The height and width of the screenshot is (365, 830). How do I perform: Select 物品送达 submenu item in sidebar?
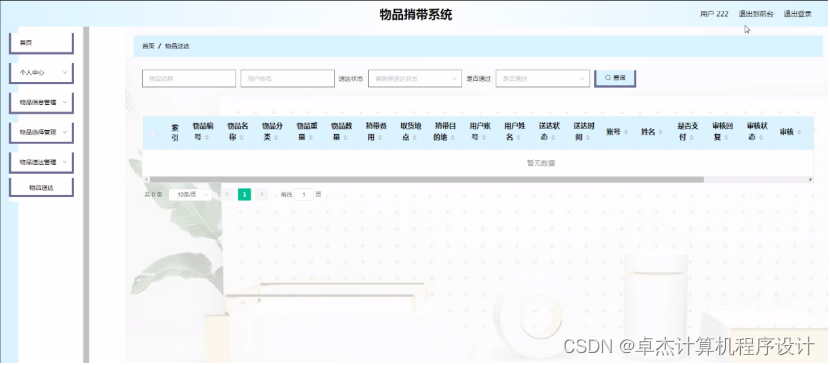tap(41, 187)
